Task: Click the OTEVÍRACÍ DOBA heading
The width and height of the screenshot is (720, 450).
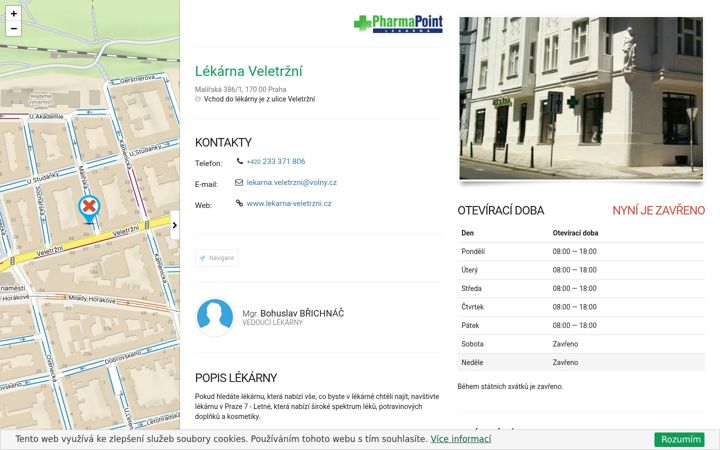Action: 501,210
